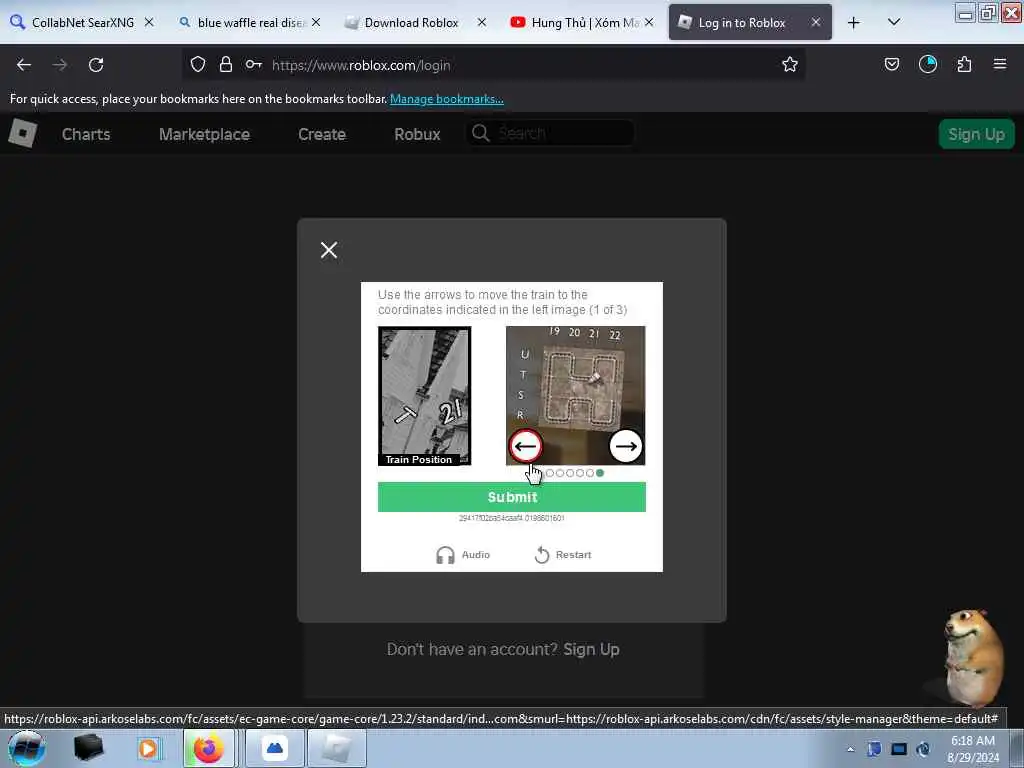
Task: Show hidden system tray icons
Action: click(850, 749)
